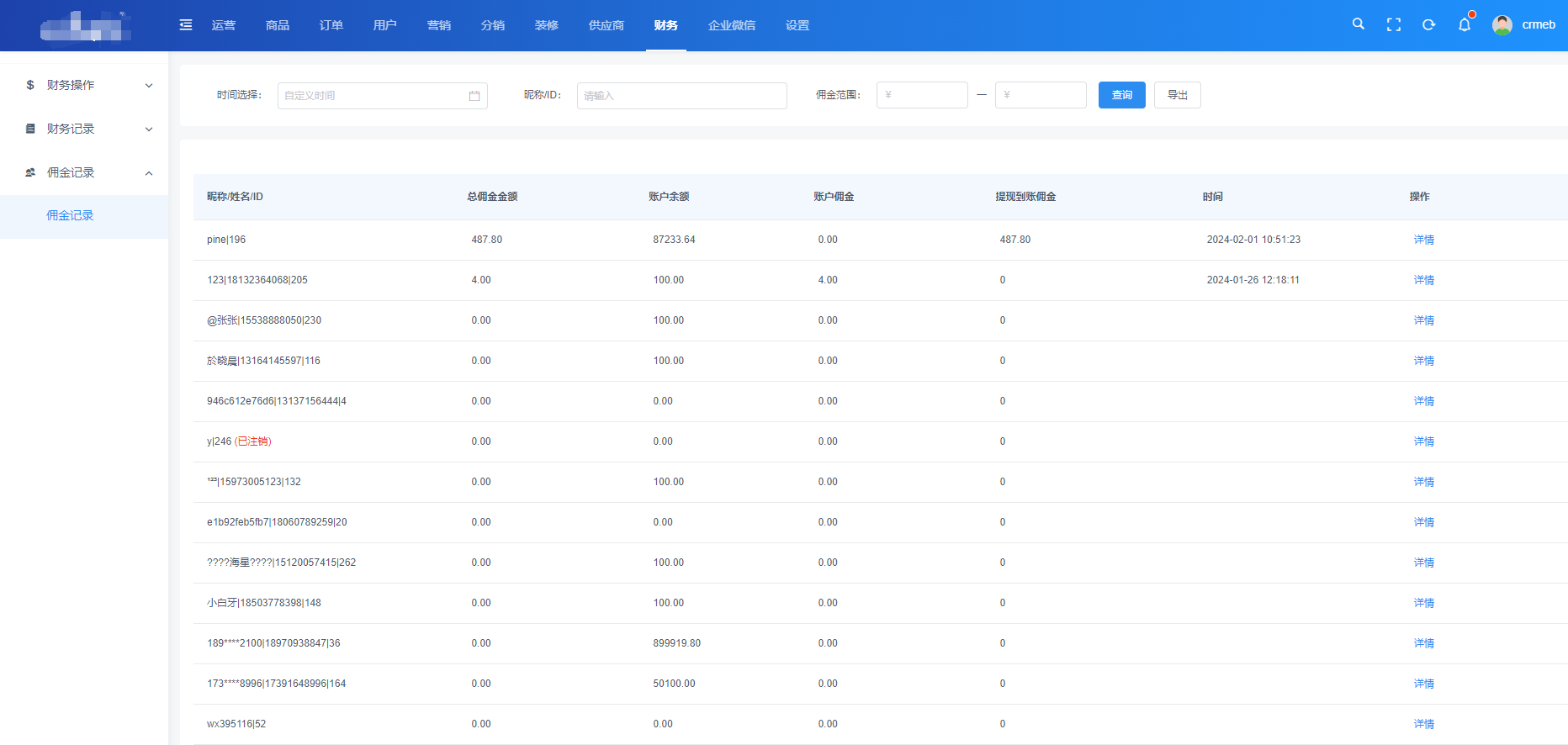Click the site logo
This screenshot has height=745, width=1568.
[85, 26]
